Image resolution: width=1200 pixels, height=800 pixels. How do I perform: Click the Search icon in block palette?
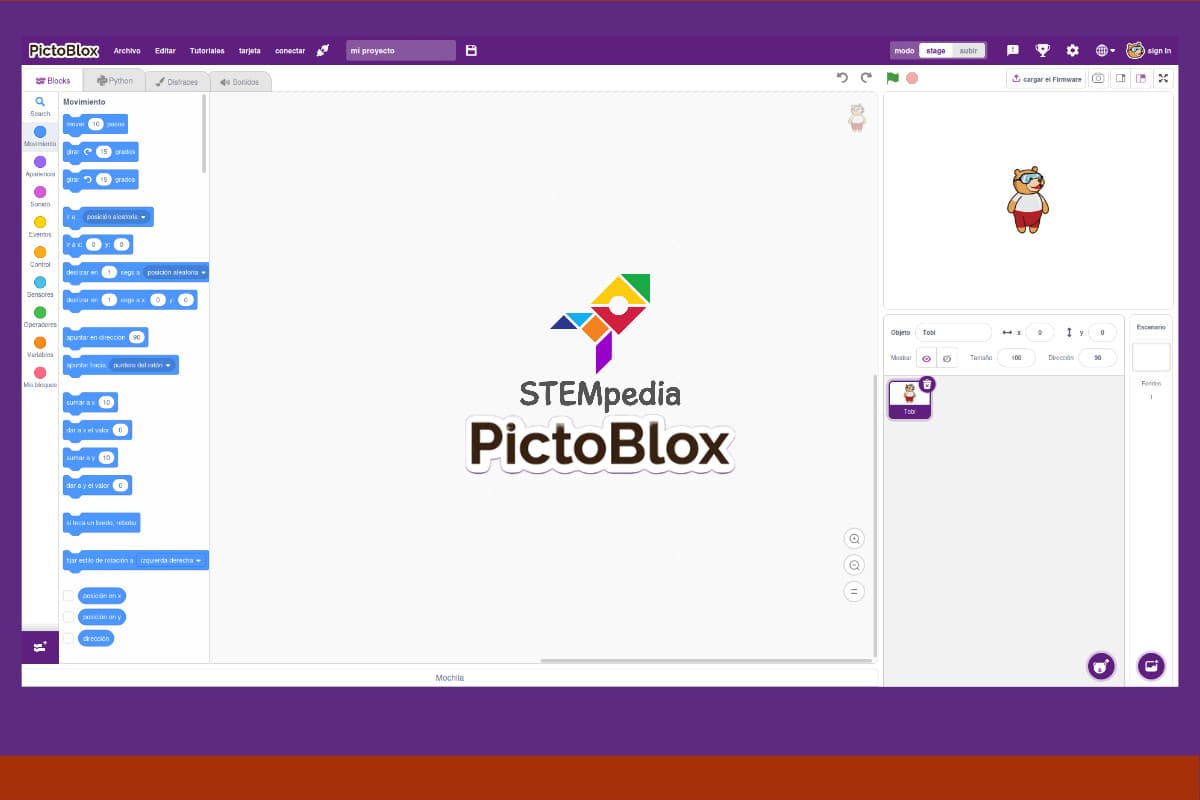(x=39, y=102)
